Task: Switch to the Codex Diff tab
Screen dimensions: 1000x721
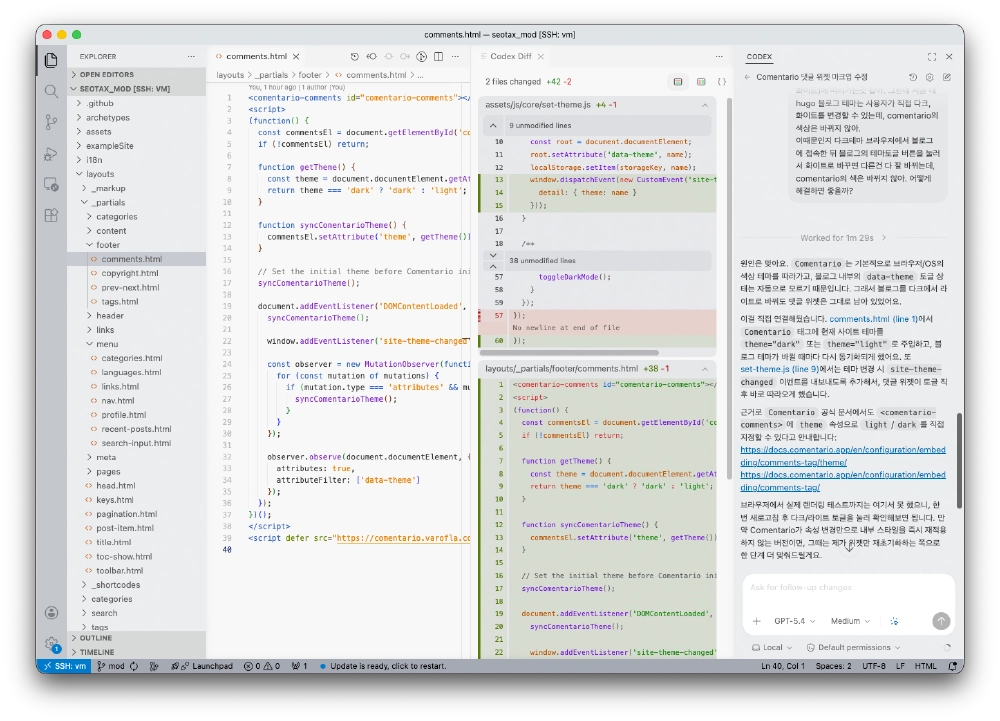Action: click(x=511, y=57)
